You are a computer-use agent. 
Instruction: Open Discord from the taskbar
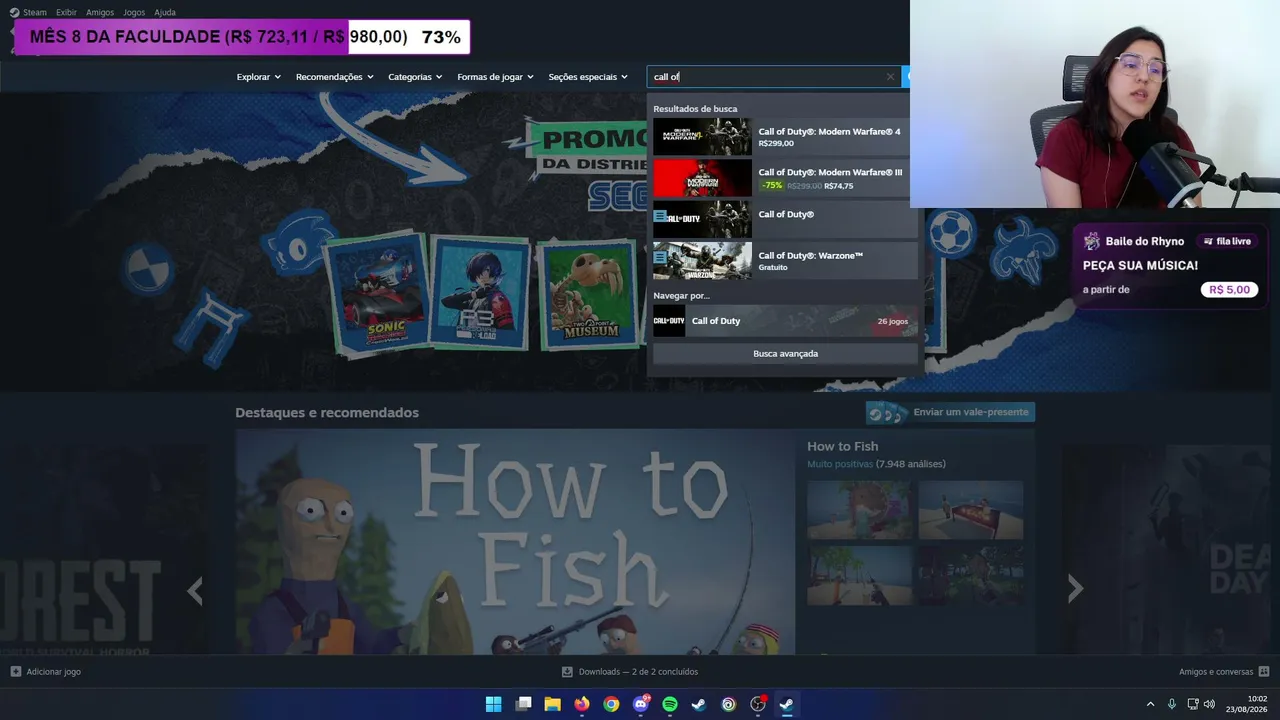[641, 704]
